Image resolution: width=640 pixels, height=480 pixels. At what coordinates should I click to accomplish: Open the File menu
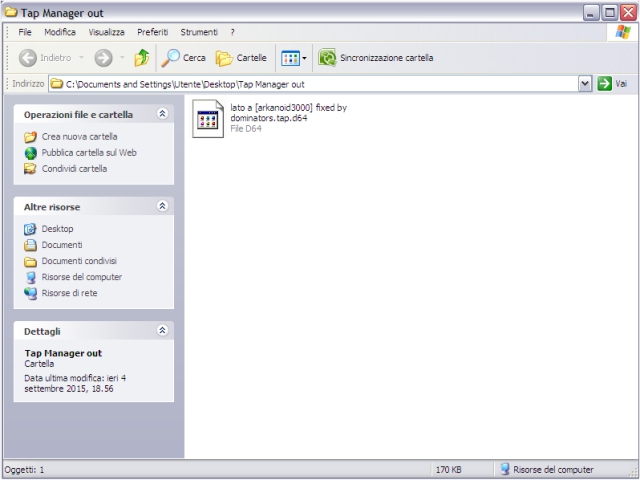coord(25,32)
